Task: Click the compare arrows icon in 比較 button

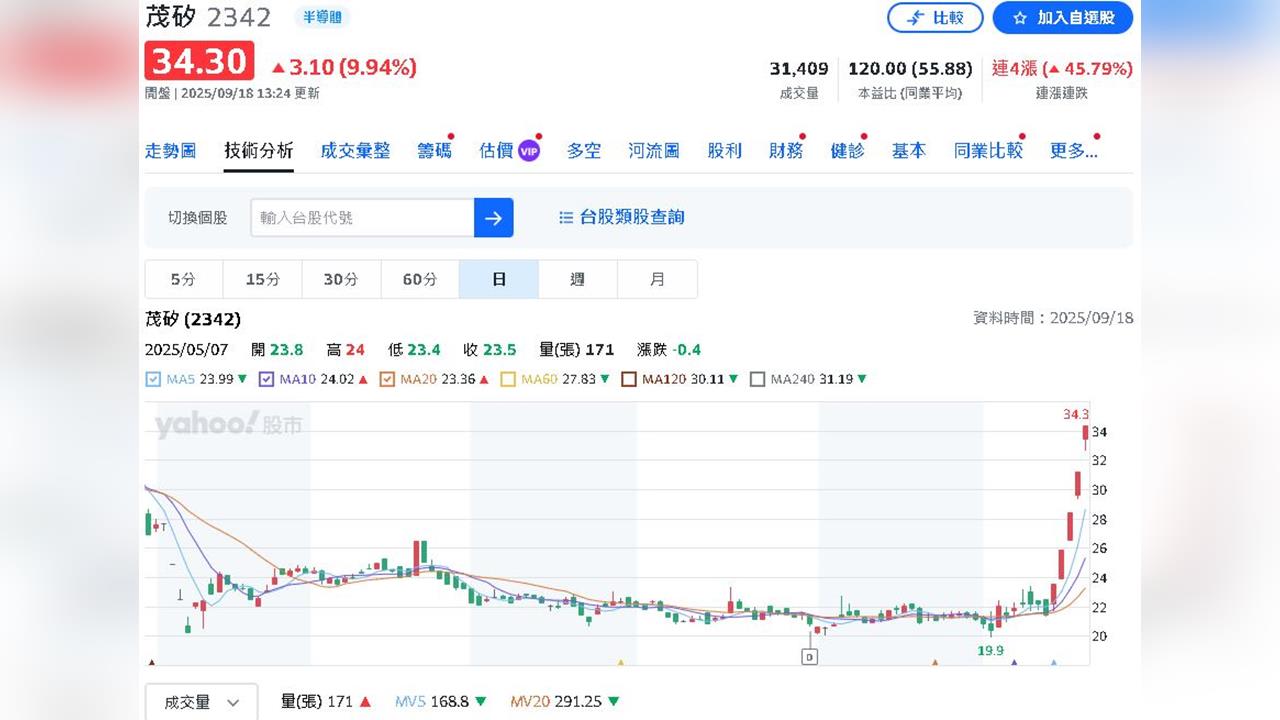Action: pyautogui.click(x=915, y=18)
